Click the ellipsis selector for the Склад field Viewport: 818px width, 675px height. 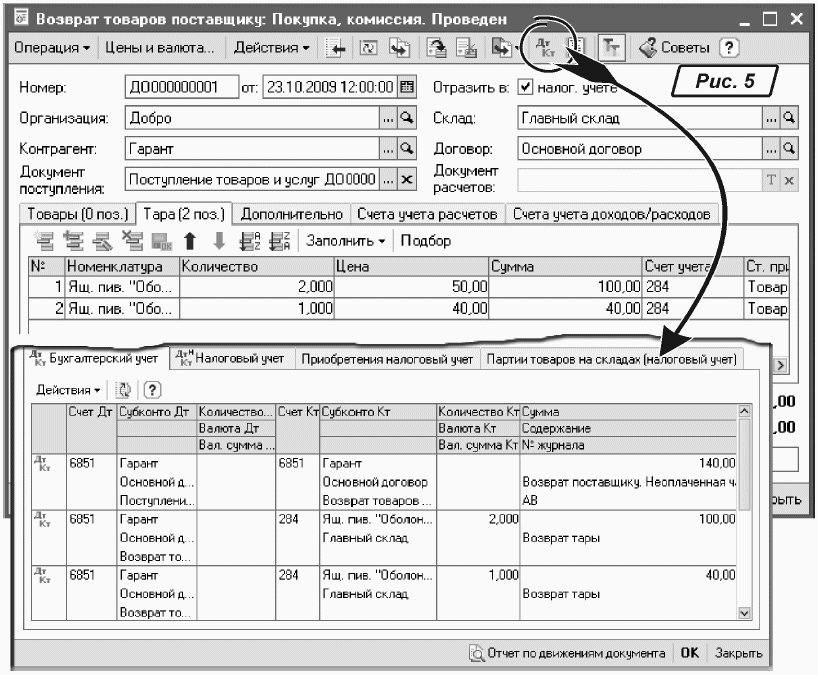pyautogui.click(x=771, y=118)
